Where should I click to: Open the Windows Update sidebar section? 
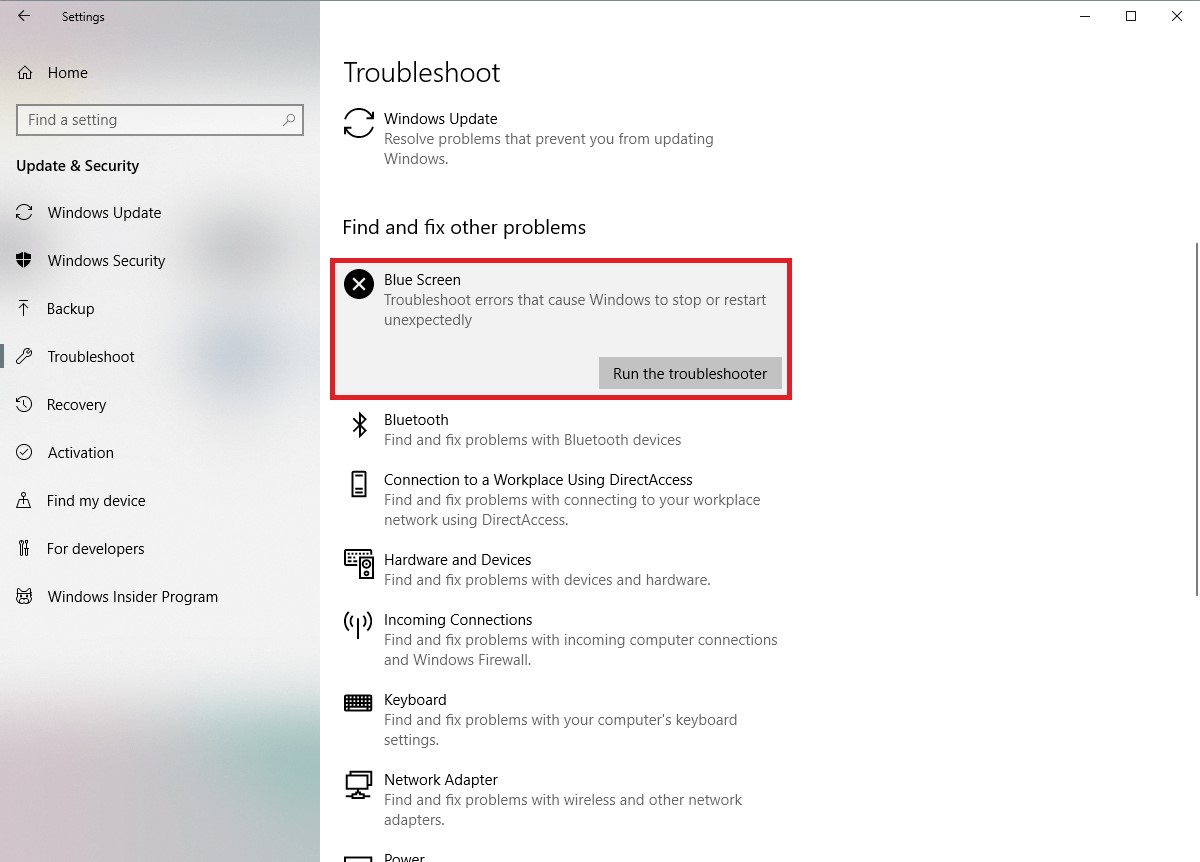click(x=104, y=213)
